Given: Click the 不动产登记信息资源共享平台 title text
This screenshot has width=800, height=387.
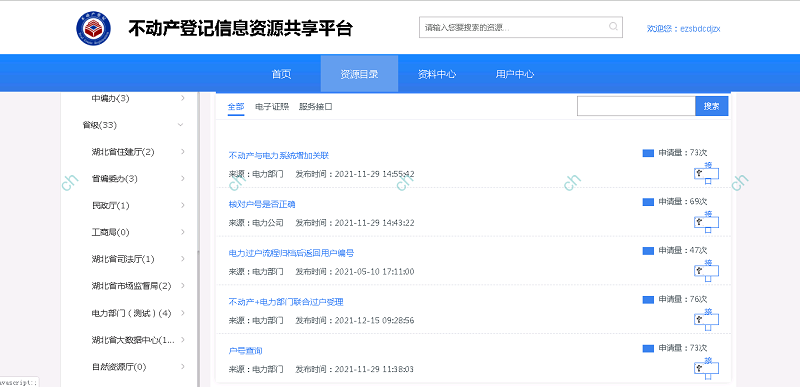Looking at the screenshot, I should tap(240, 29).
